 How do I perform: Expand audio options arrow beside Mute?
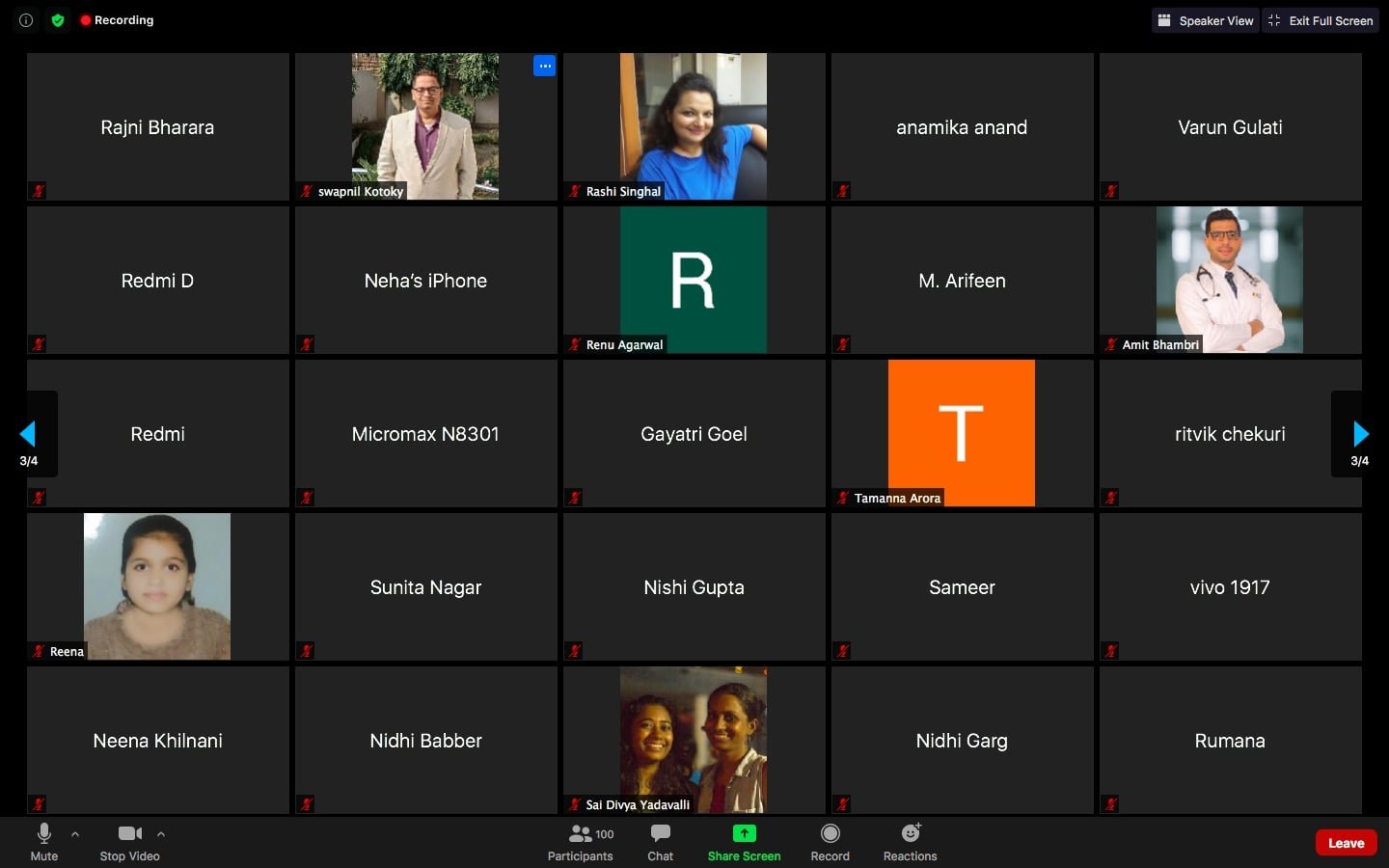pyautogui.click(x=75, y=834)
